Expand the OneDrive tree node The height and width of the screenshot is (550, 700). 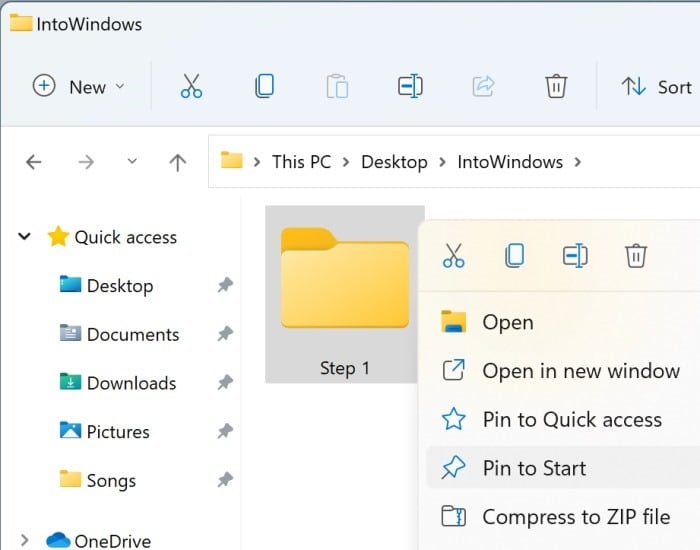point(25,540)
